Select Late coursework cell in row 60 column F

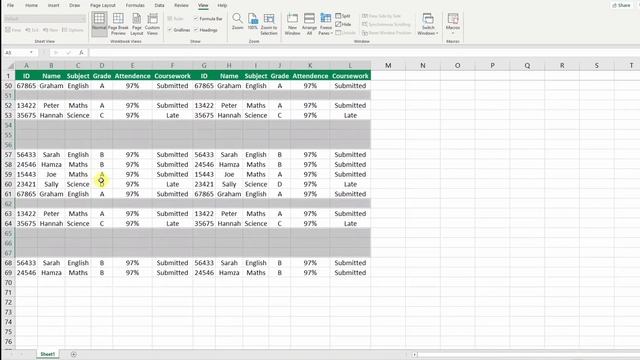pos(172,184)
